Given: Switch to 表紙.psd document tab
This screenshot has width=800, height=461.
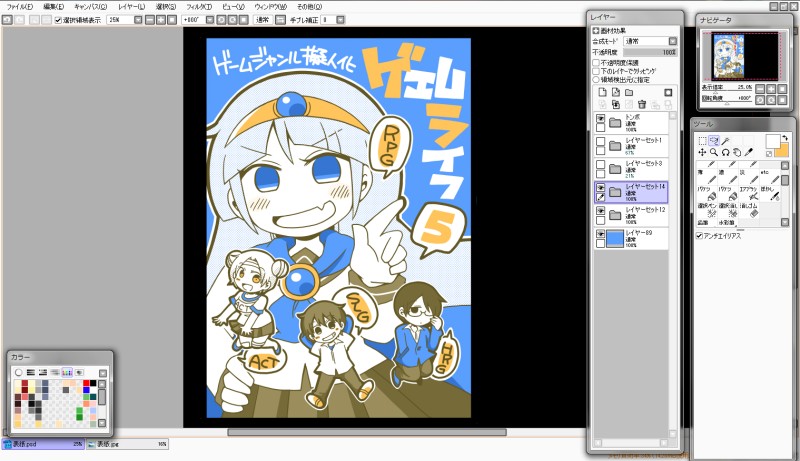Looking at the screenshot, I should (x=42, y=444).
